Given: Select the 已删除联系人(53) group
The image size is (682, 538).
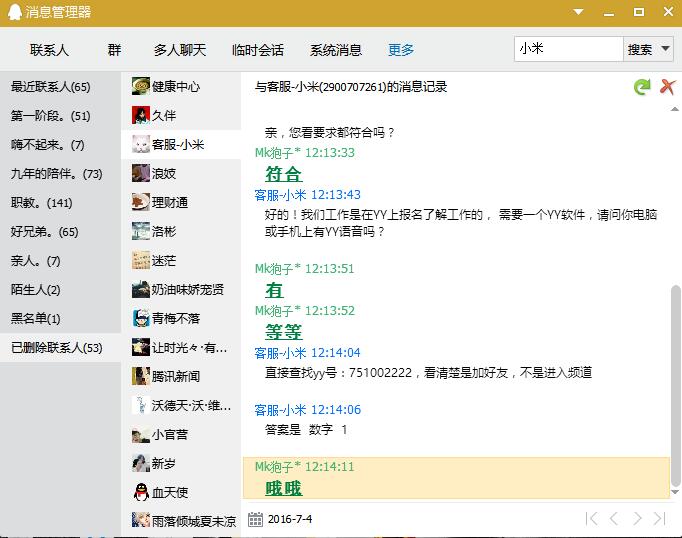Looking at the screenshot, I should [x=60, y=348].
